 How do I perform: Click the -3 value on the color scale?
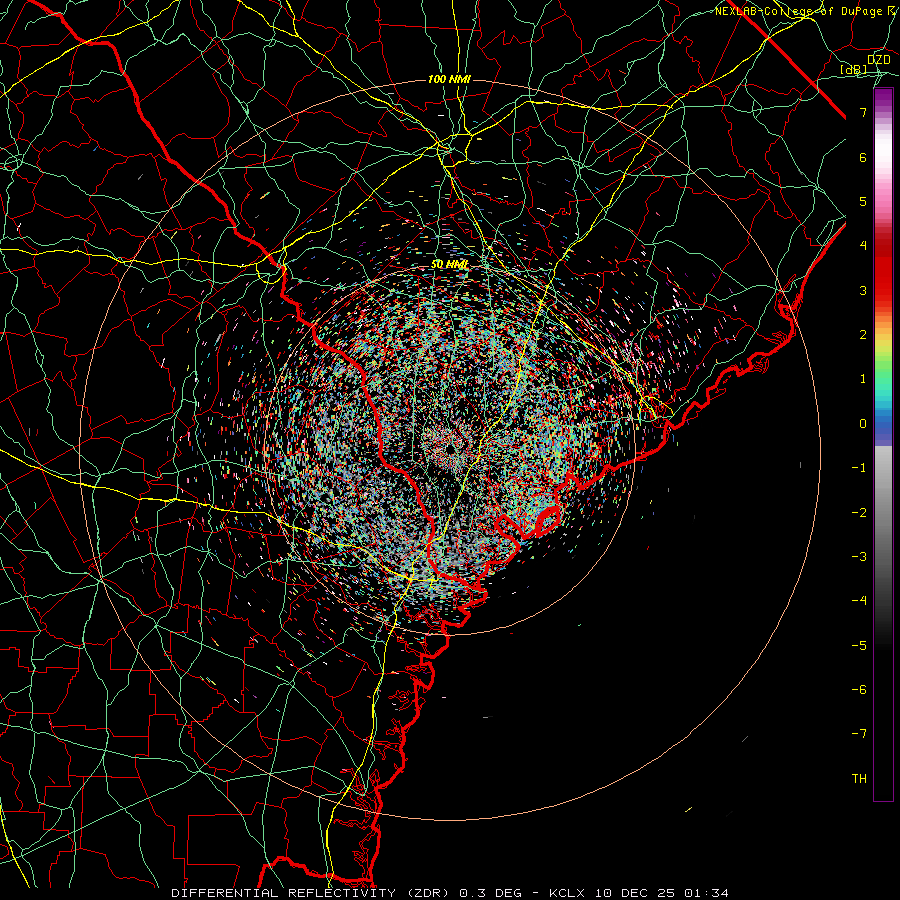click(859, 557)
